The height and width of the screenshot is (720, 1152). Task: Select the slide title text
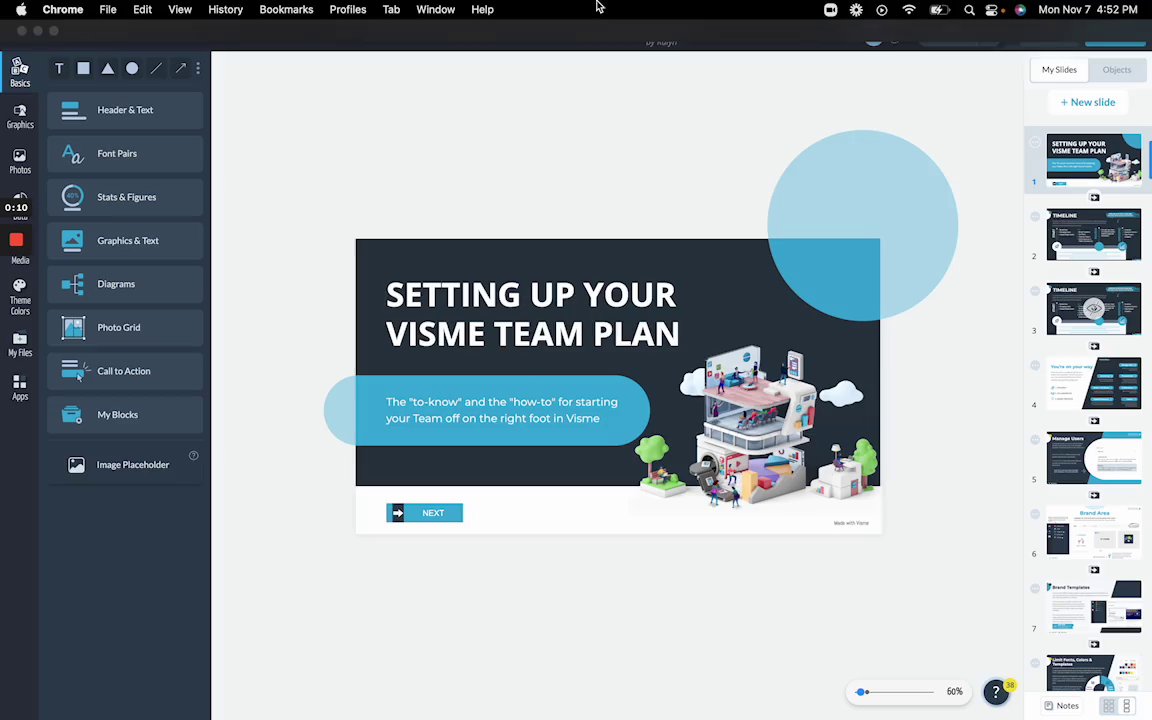pos(532,314)
